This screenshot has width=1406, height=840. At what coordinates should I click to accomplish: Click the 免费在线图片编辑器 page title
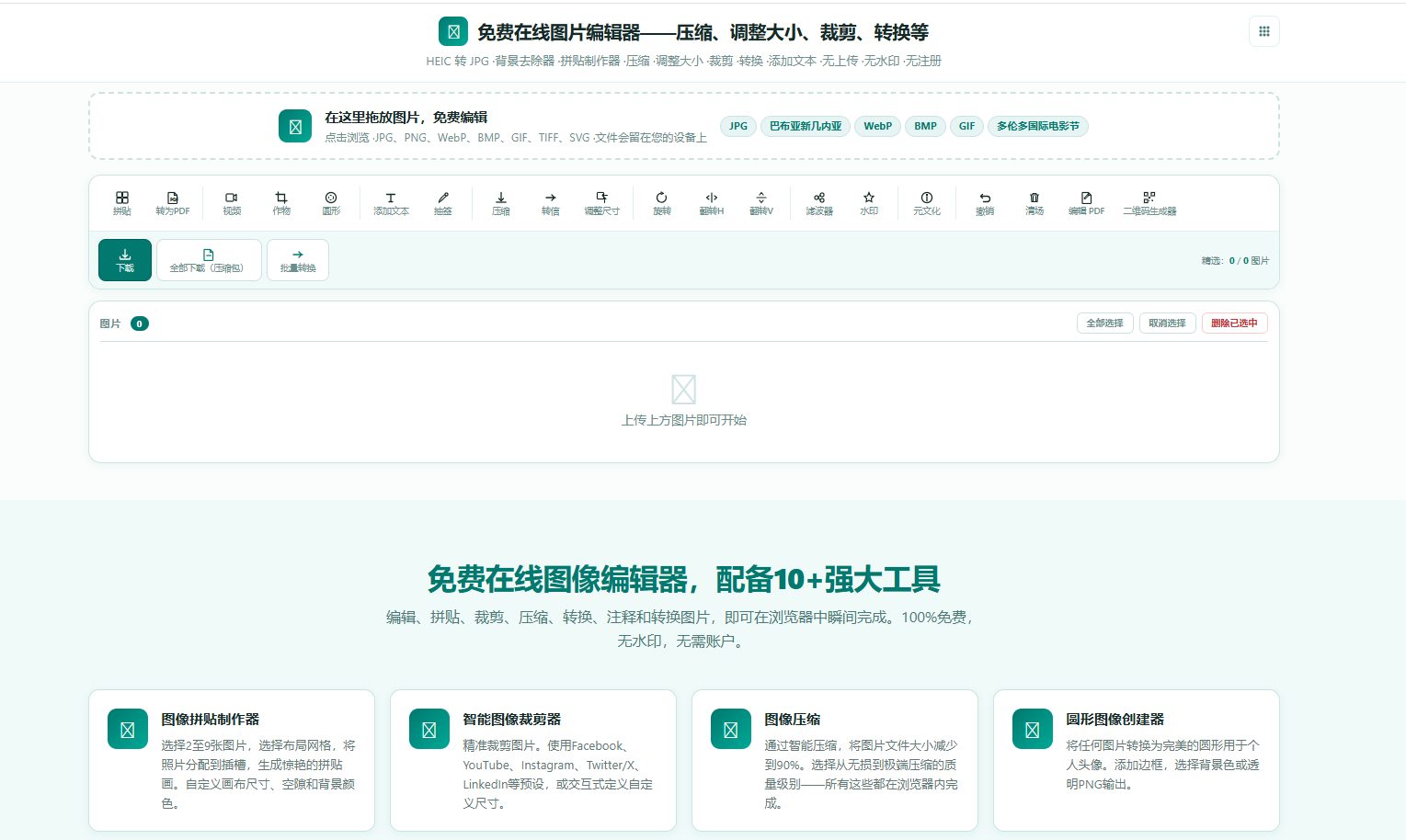tap(703, 32)
